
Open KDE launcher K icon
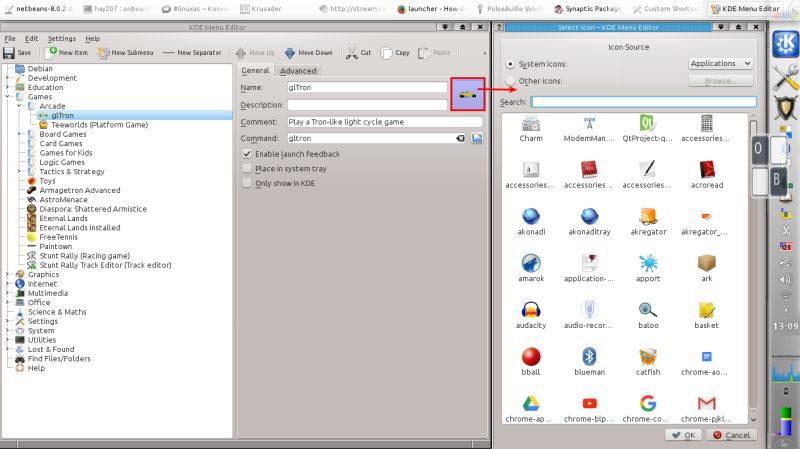pos(785,44)
